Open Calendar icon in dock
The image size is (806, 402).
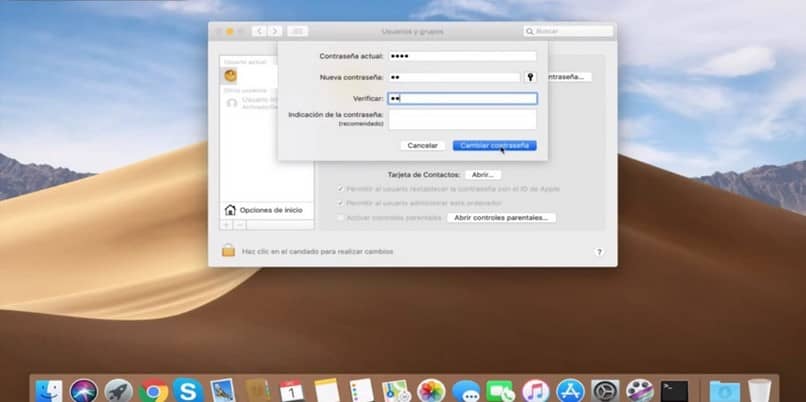(x=292, y=391)
